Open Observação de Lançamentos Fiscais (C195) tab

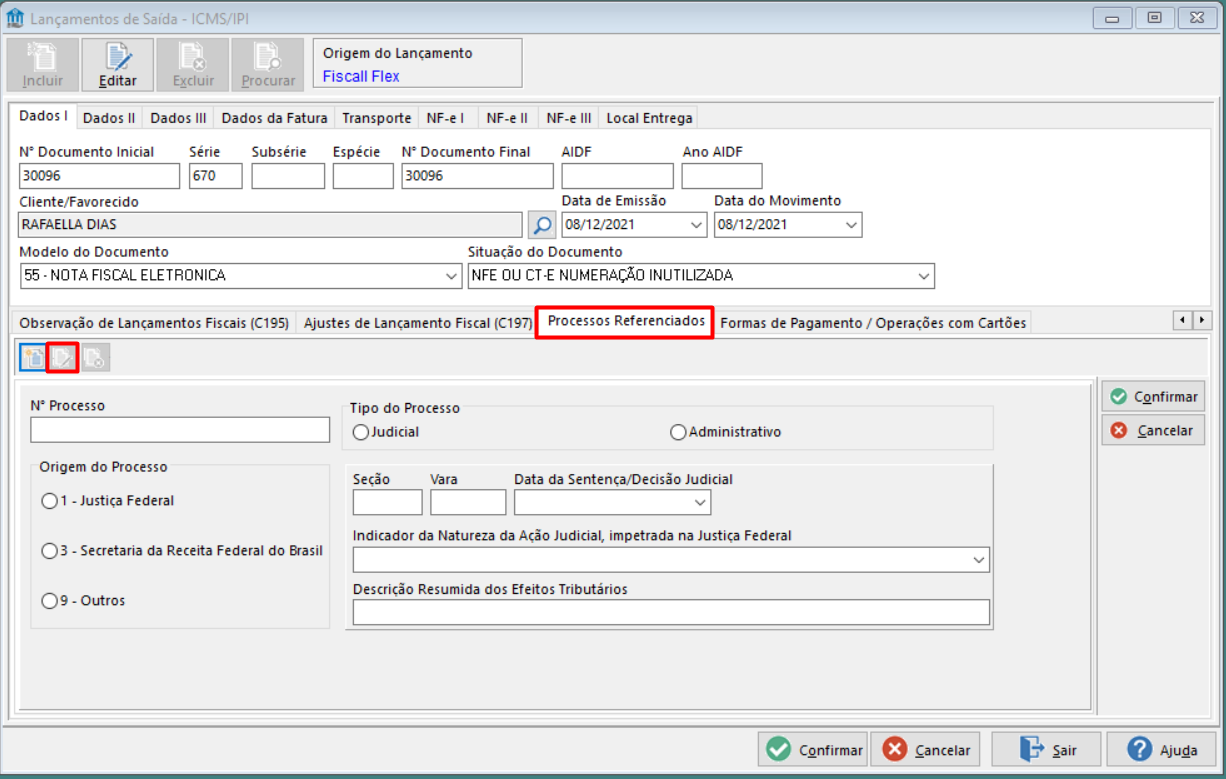tap(154, 323)
